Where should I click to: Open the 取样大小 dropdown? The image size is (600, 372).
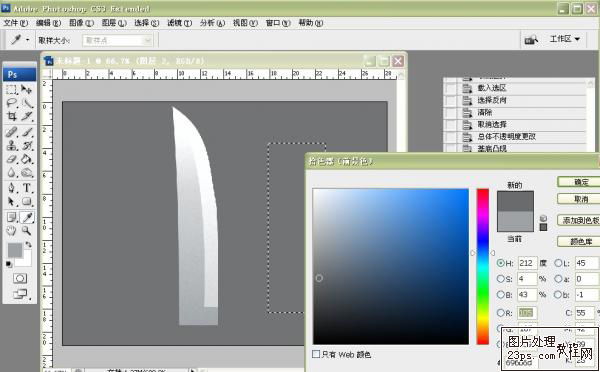click(x=117, y=40)
